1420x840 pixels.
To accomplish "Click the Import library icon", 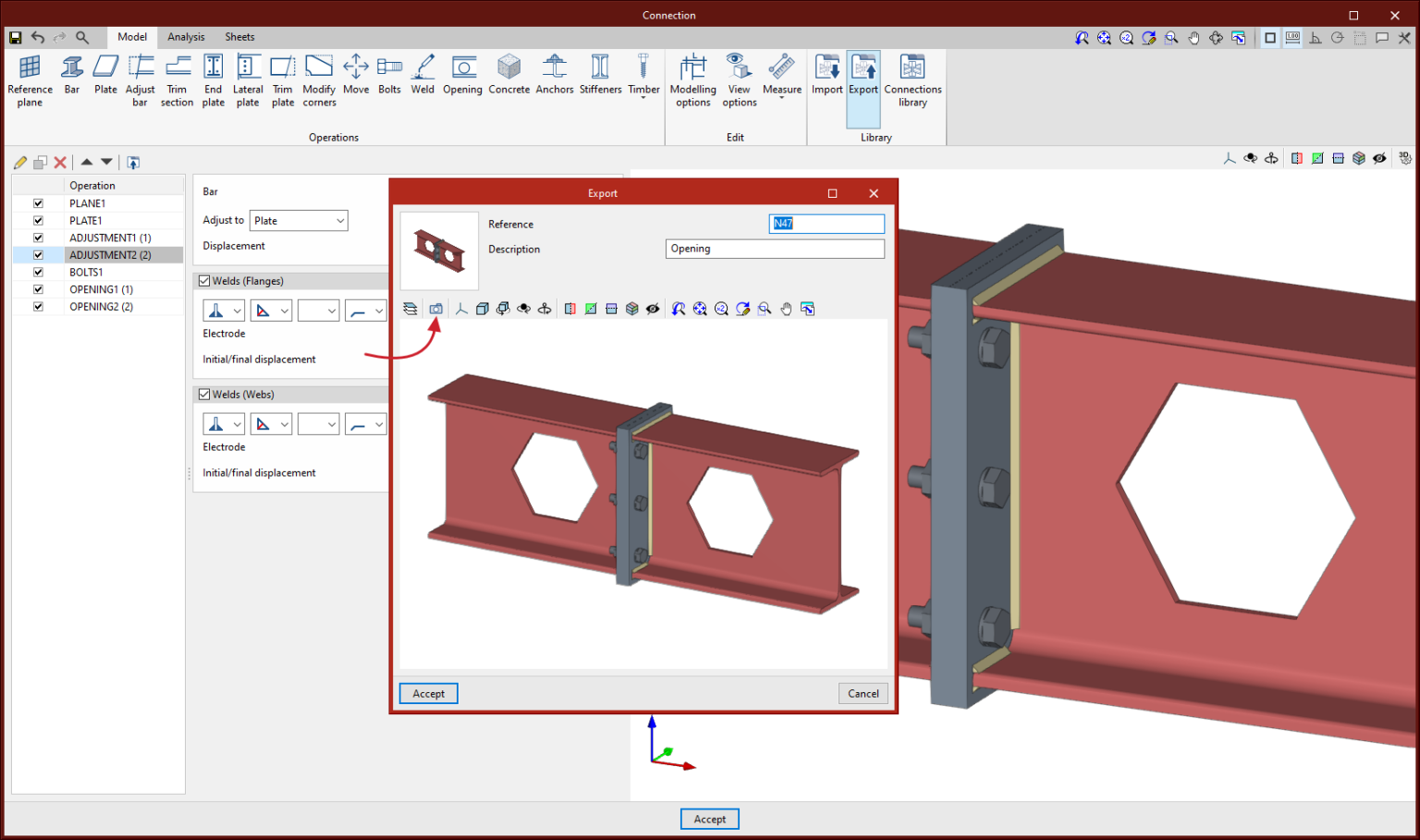I will click(826, 74).
